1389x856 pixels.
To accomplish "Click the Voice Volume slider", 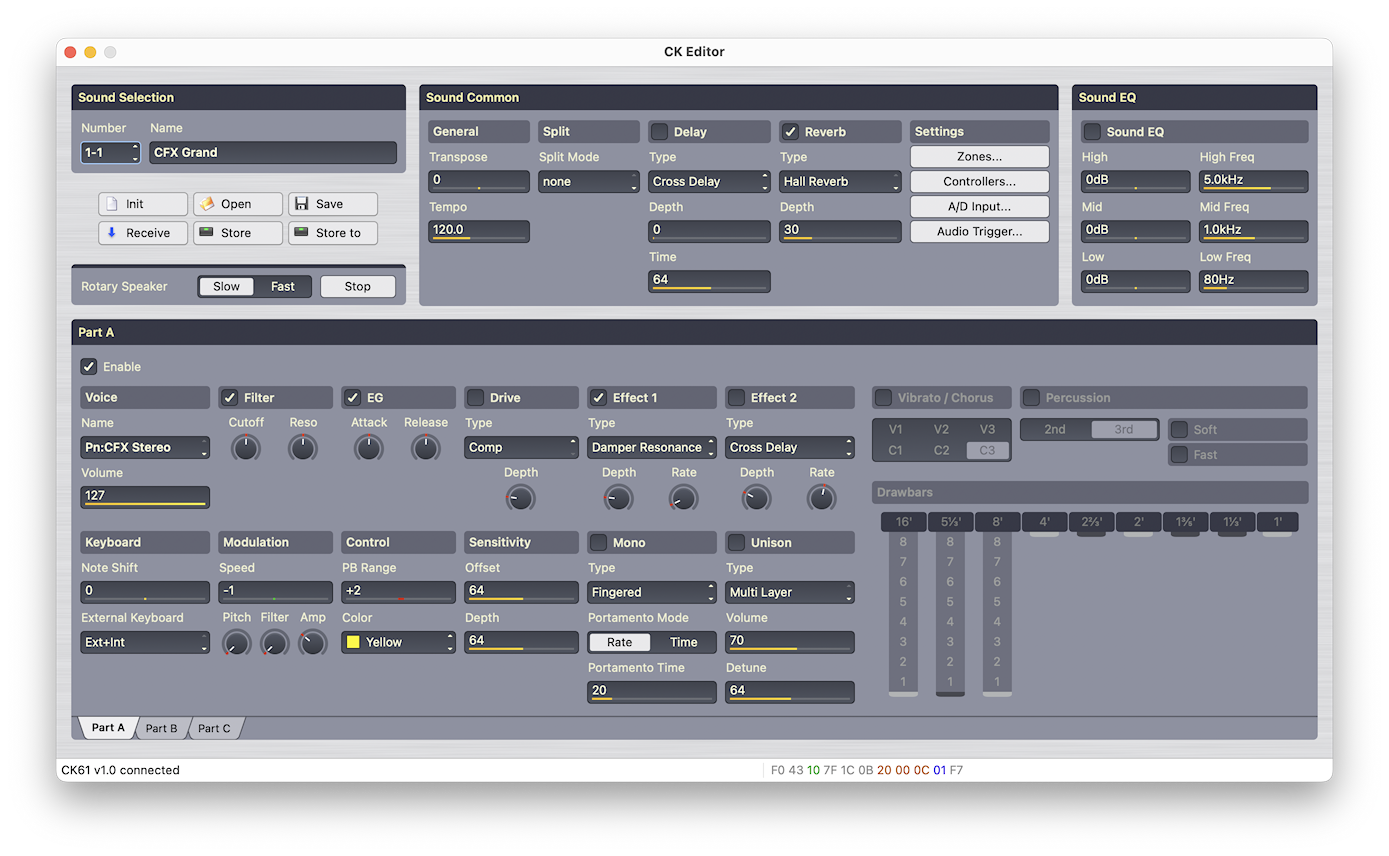I will coord(145,496).
